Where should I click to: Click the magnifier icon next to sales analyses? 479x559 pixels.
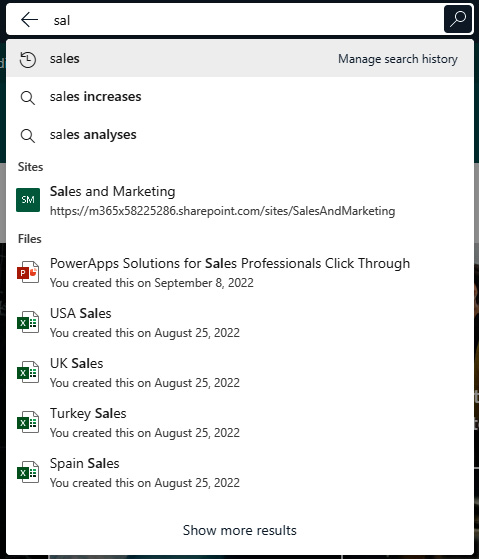27,136
